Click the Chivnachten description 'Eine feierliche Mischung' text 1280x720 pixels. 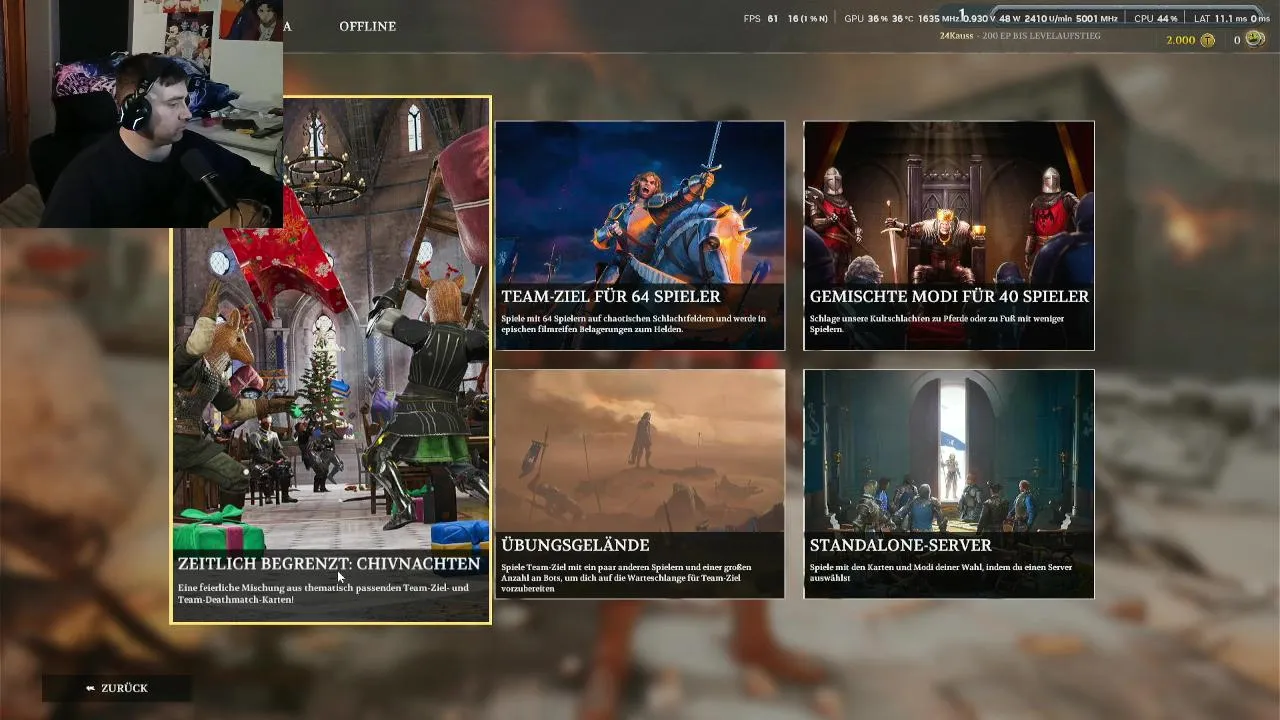coord(323,593)
